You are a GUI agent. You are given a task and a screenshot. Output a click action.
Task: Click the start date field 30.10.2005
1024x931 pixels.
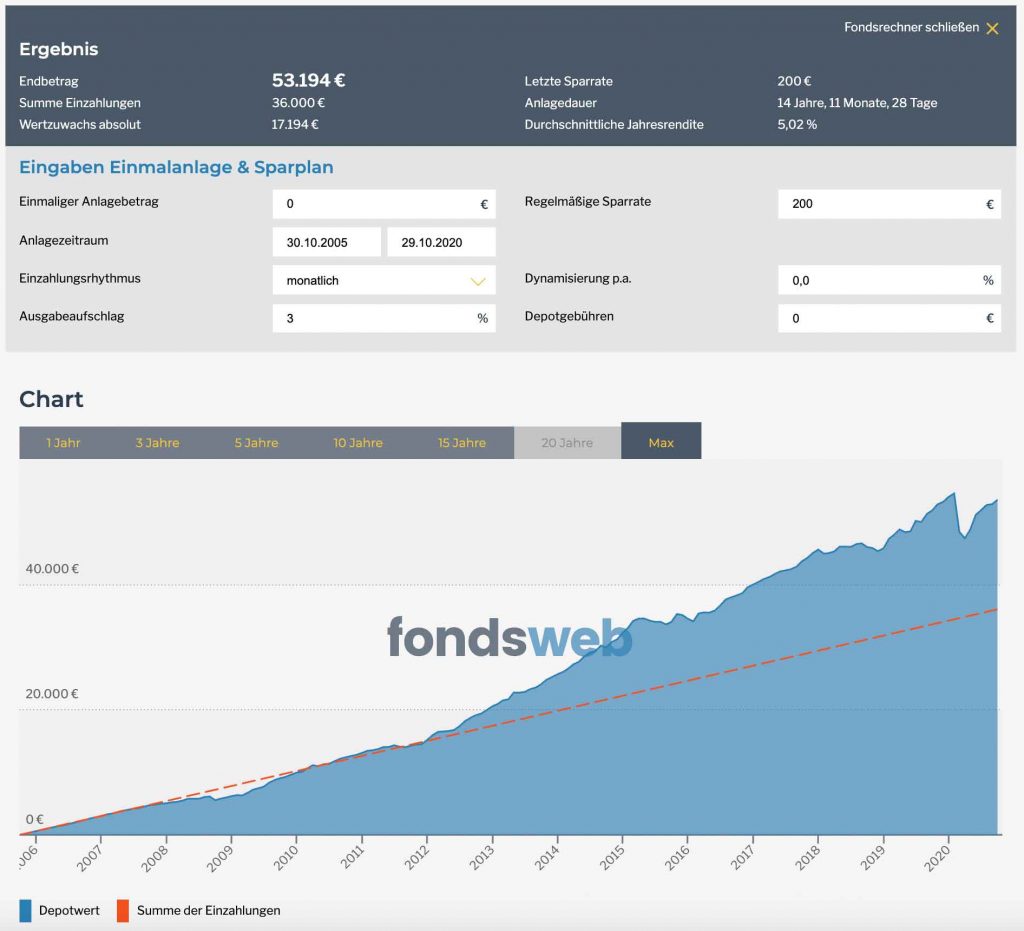327,242
